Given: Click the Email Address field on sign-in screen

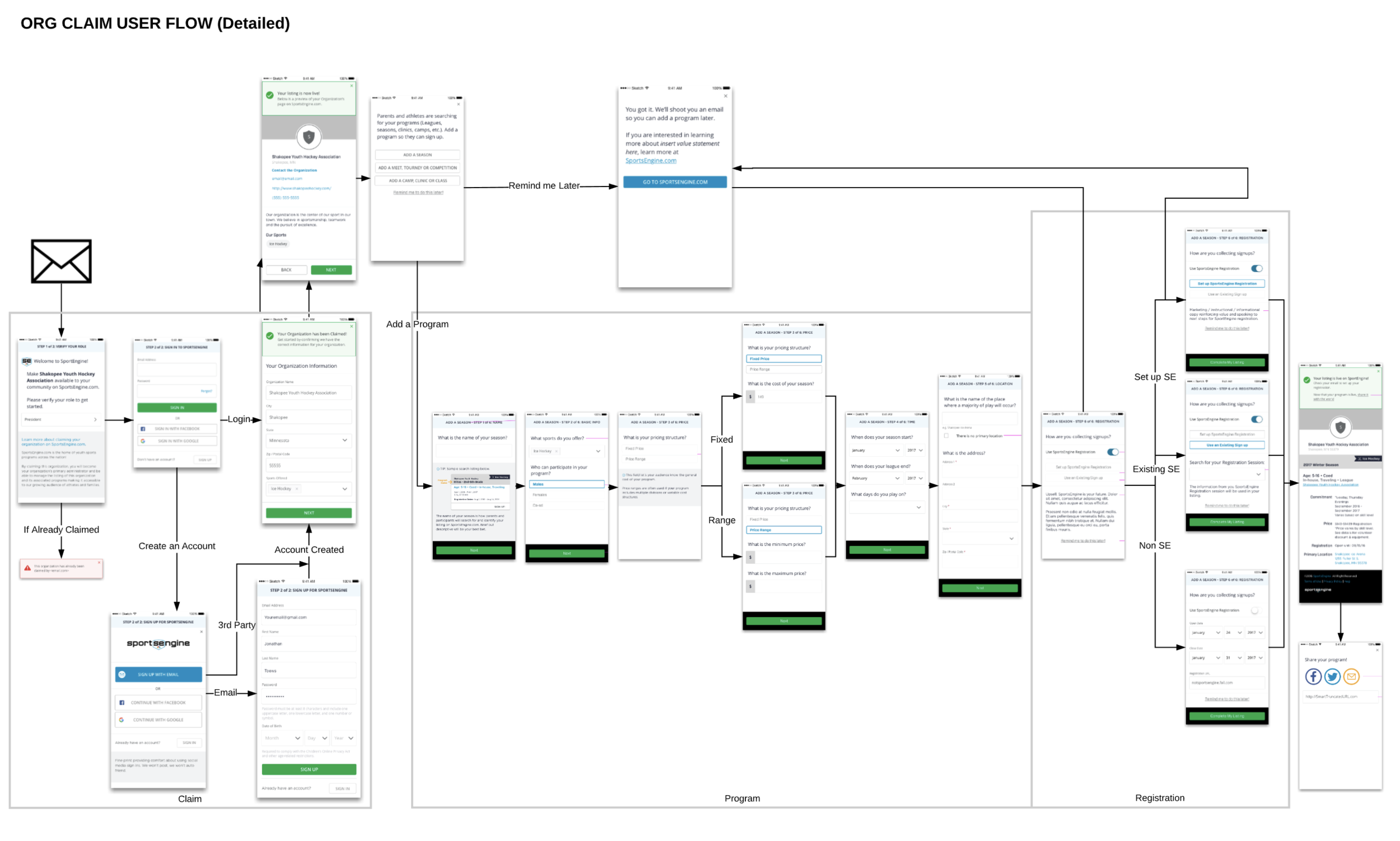Looking at the screenshot, I should [177, 370].
